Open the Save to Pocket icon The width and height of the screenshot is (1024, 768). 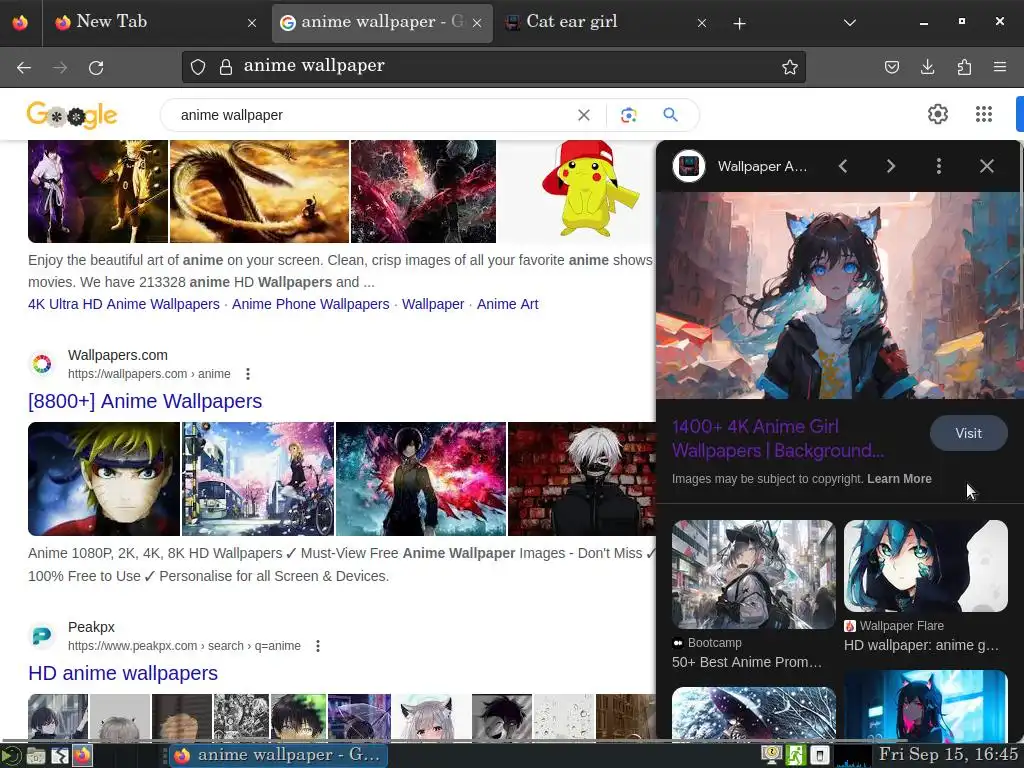click(891, 67)
